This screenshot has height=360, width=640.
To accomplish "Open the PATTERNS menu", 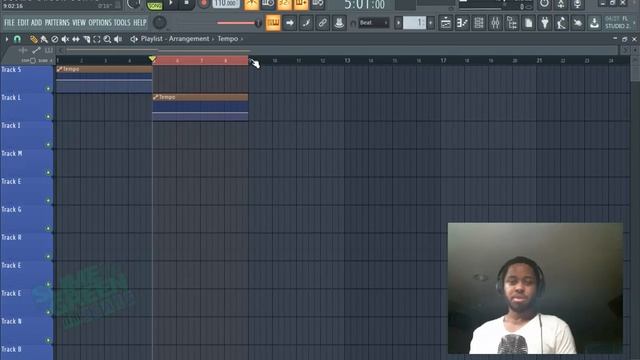I will tap(57, 22).
